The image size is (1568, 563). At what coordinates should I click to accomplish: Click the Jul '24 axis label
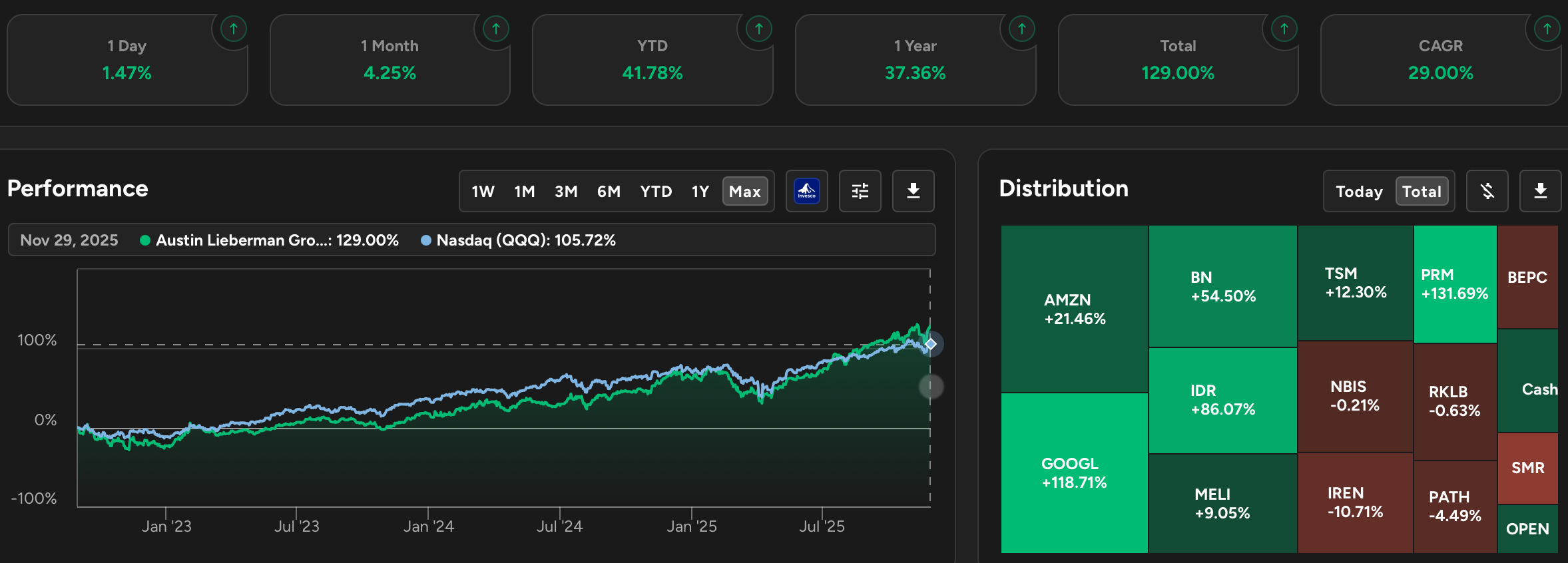coord(560,526)
